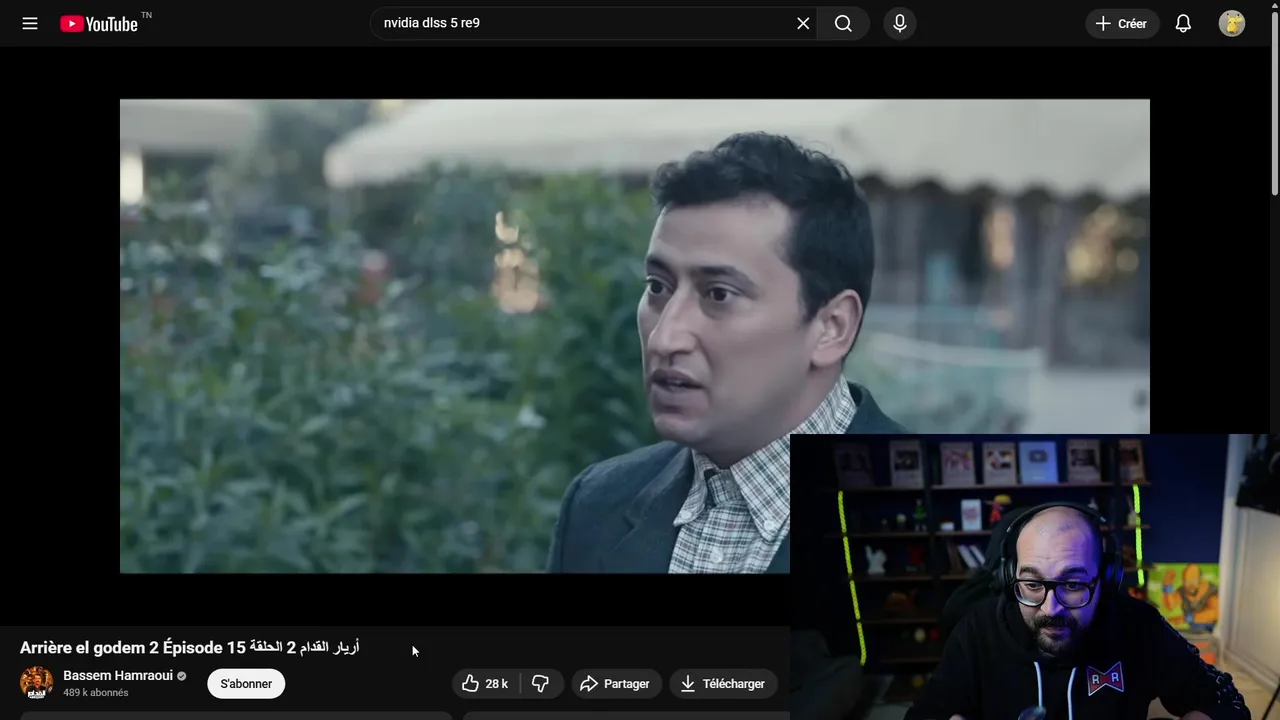The height and width of the screenshot is (720, 1280).
Task: Select the video title Arrière el godem 2
Action: (x=189, y=647)
